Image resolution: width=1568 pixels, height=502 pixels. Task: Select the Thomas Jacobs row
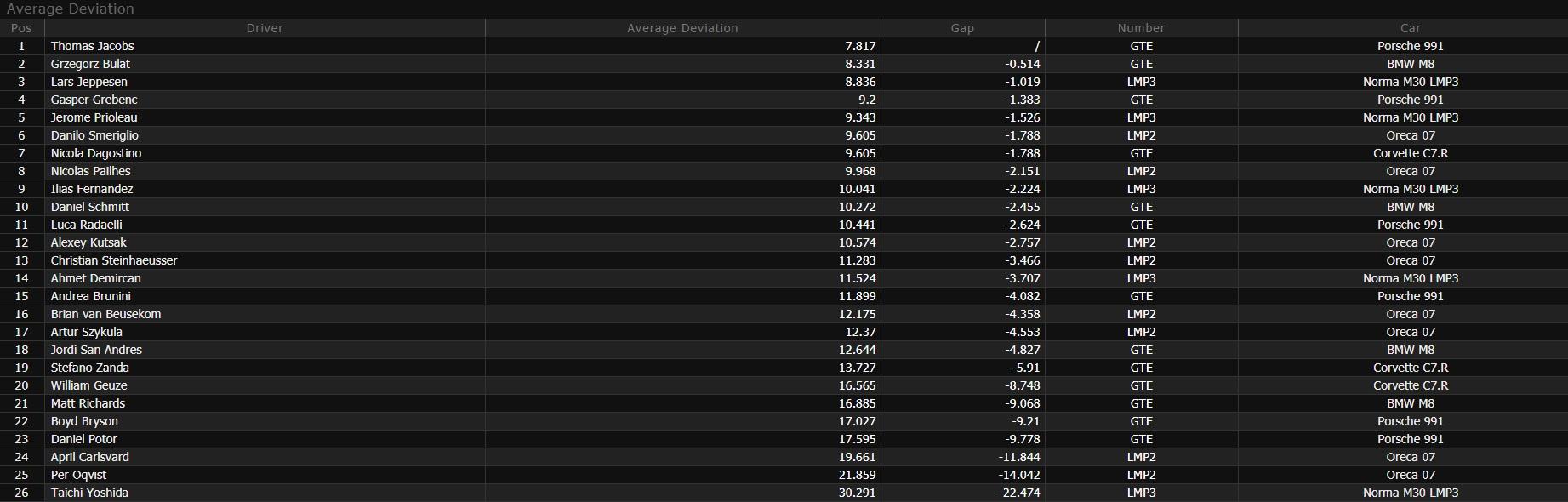click(x=784, y=46)
